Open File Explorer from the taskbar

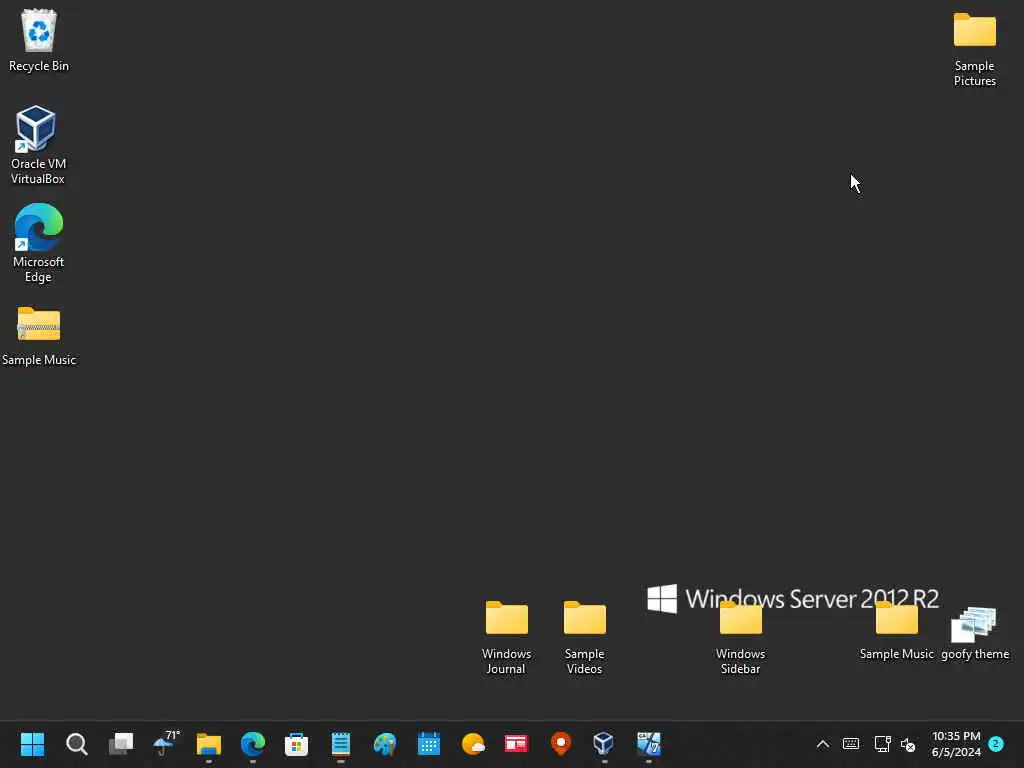209,744
